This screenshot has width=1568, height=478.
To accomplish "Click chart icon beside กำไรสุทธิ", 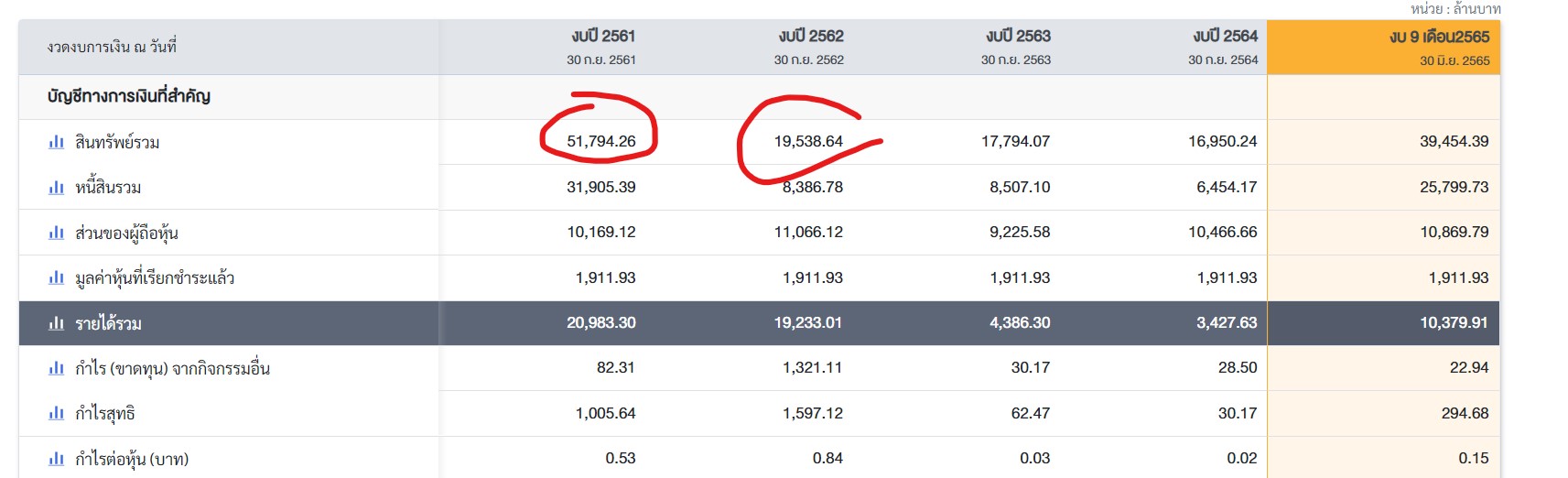I will point(57,413).
